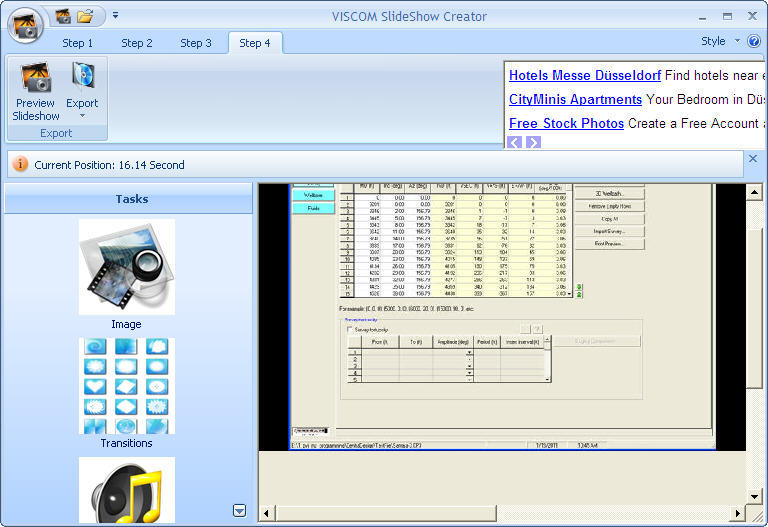Switch to the Step 1 tab
This screenshot has width=768, height=527.
click(77, 43)
